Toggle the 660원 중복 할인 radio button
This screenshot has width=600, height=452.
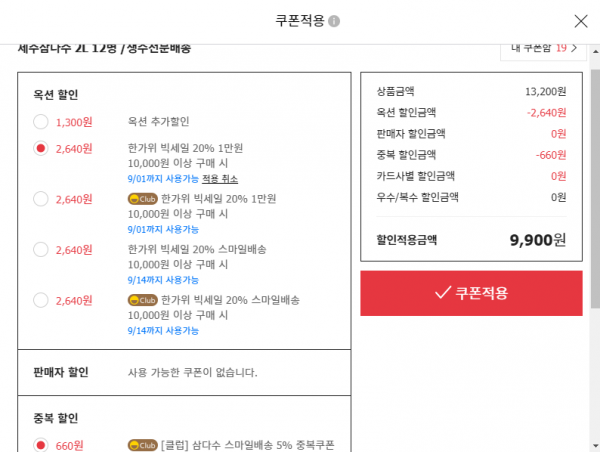coord(41,445)
